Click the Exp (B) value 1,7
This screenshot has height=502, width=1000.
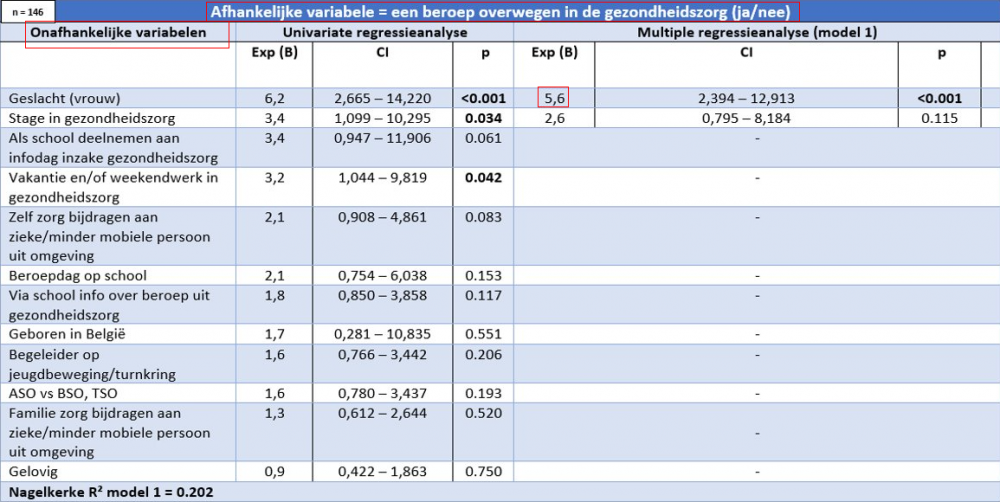click(274, 334)
